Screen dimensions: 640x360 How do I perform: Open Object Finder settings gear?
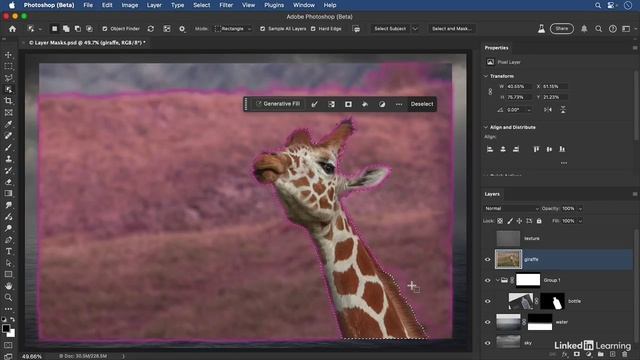pos(182,29)
